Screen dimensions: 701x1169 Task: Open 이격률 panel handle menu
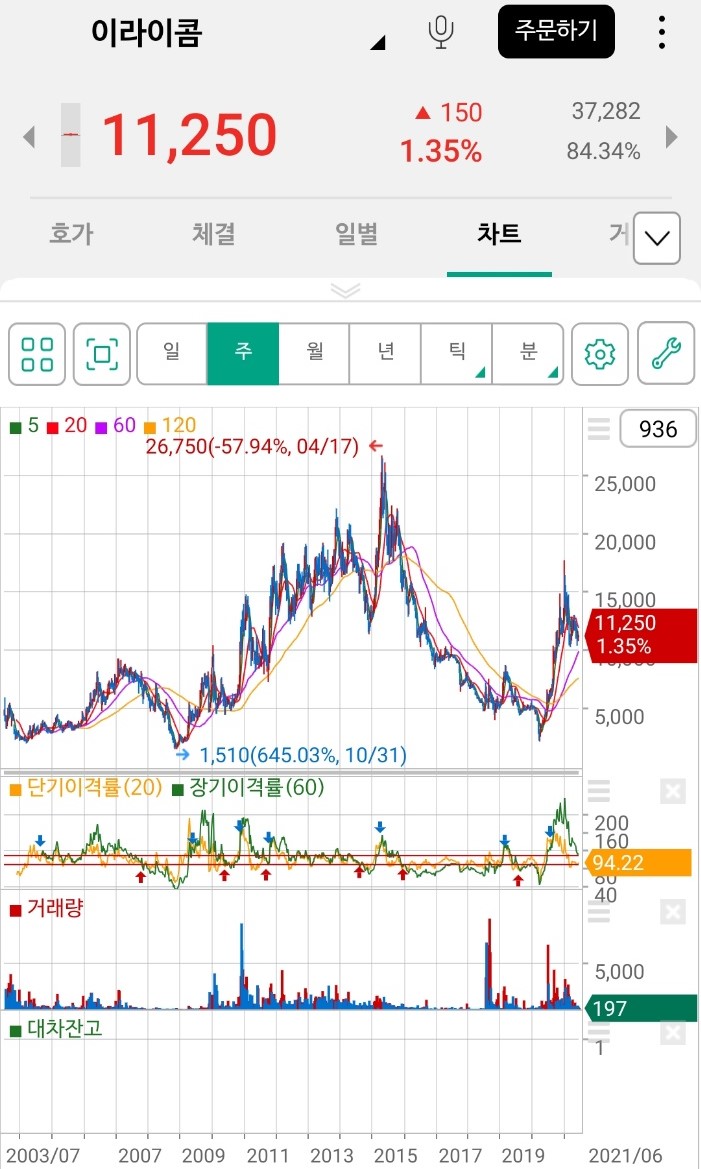[599, 790]
